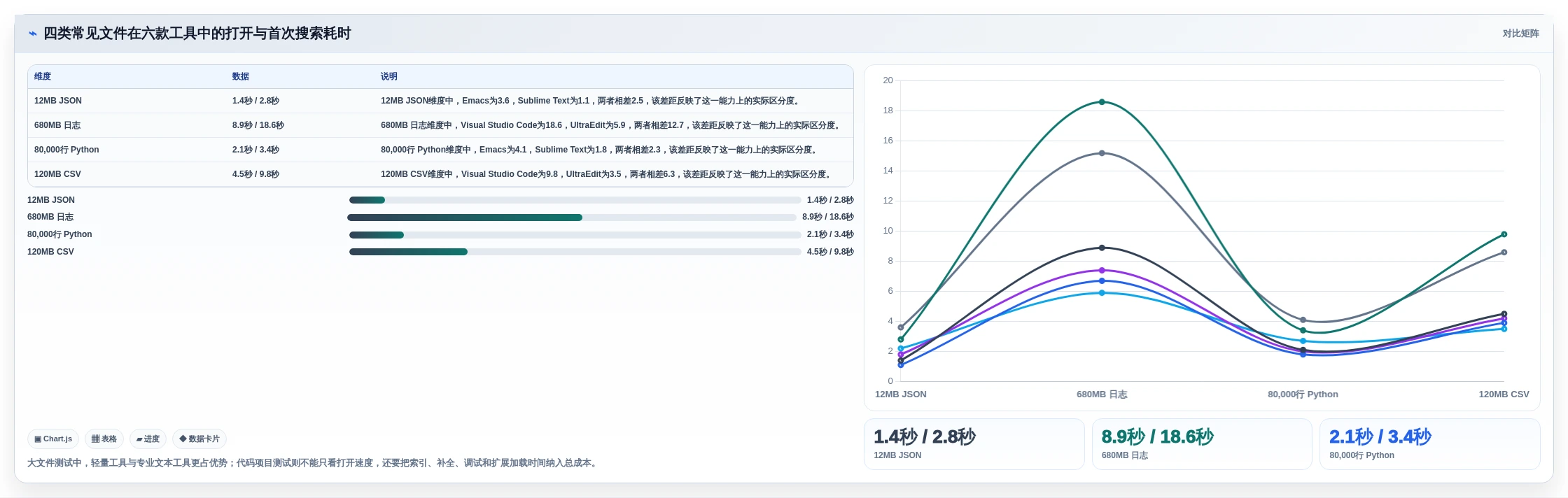1568x498 pixels.
Task: Click the page title 四类常见文件在六款工具中的打开与首次搜索耗时
Action: click(197, 34)
